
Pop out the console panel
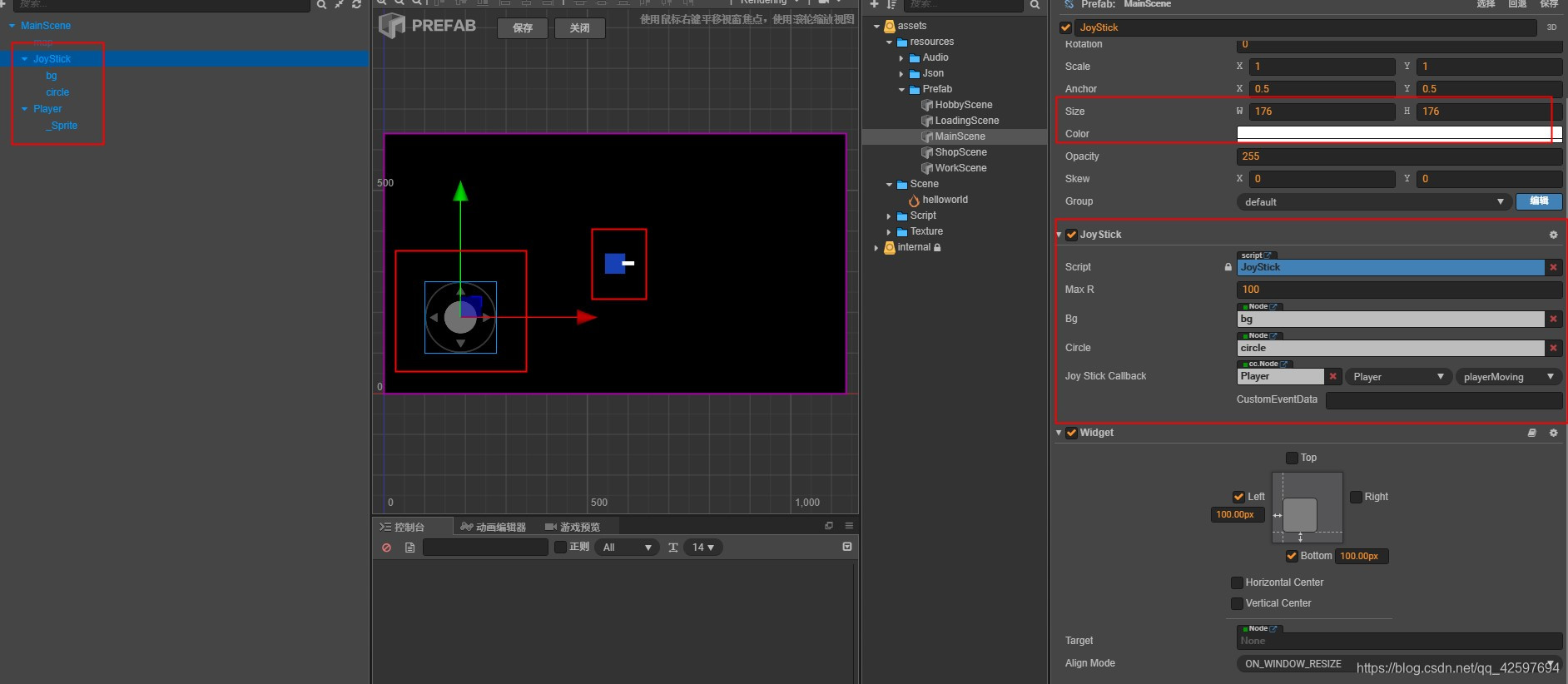pos(828,526)
